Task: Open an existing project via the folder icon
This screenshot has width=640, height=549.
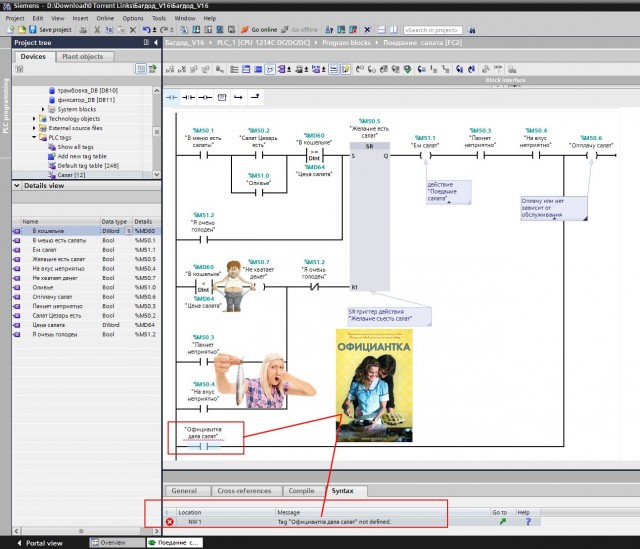Action: tap(22, 29)
